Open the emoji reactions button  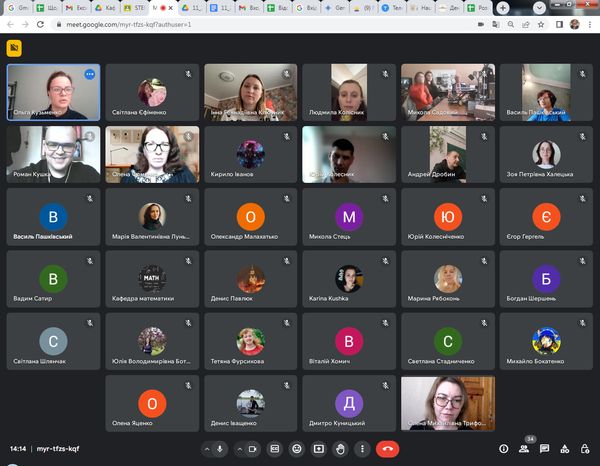pos(296,449)
